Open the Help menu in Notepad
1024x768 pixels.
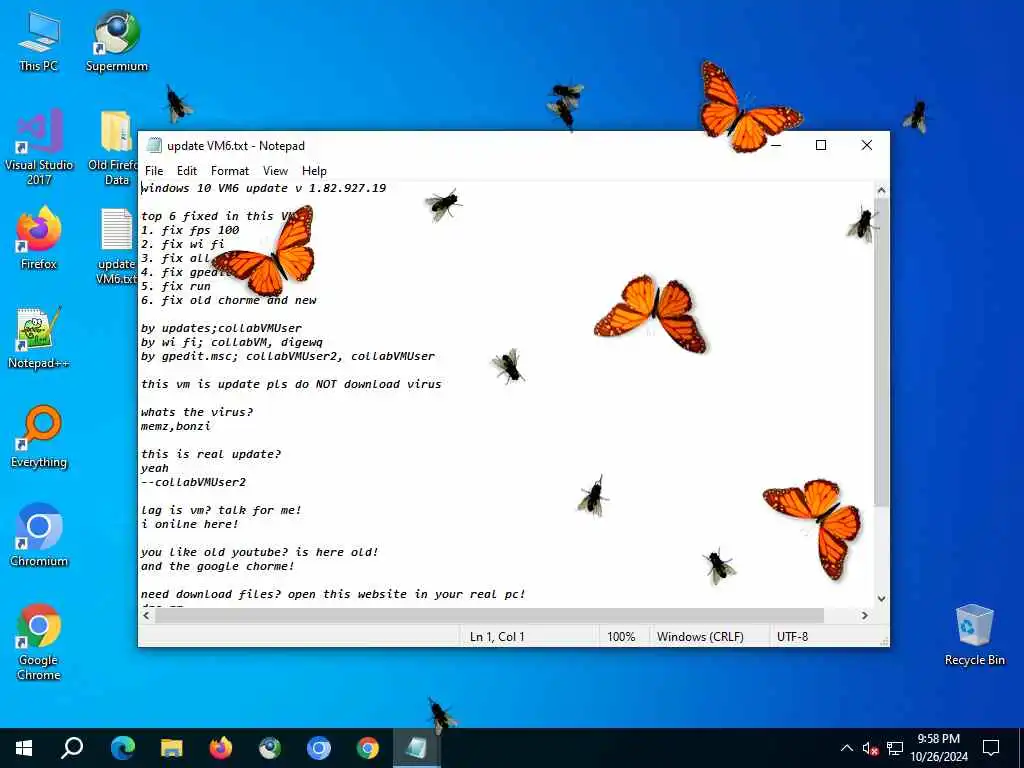(314, 170)
